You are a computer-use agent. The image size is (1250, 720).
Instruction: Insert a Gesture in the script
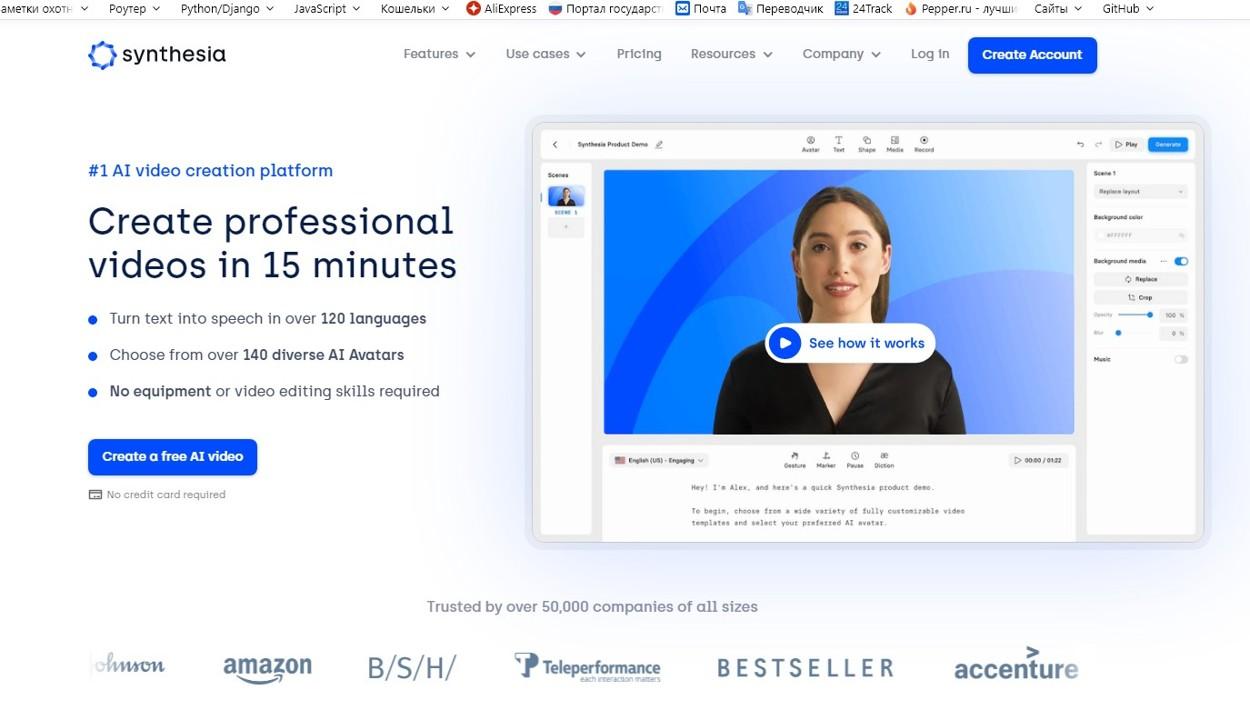click(795, 460)
